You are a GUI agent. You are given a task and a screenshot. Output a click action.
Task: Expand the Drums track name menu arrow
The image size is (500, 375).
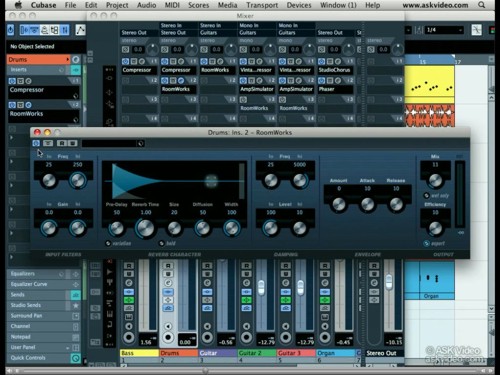68,59
